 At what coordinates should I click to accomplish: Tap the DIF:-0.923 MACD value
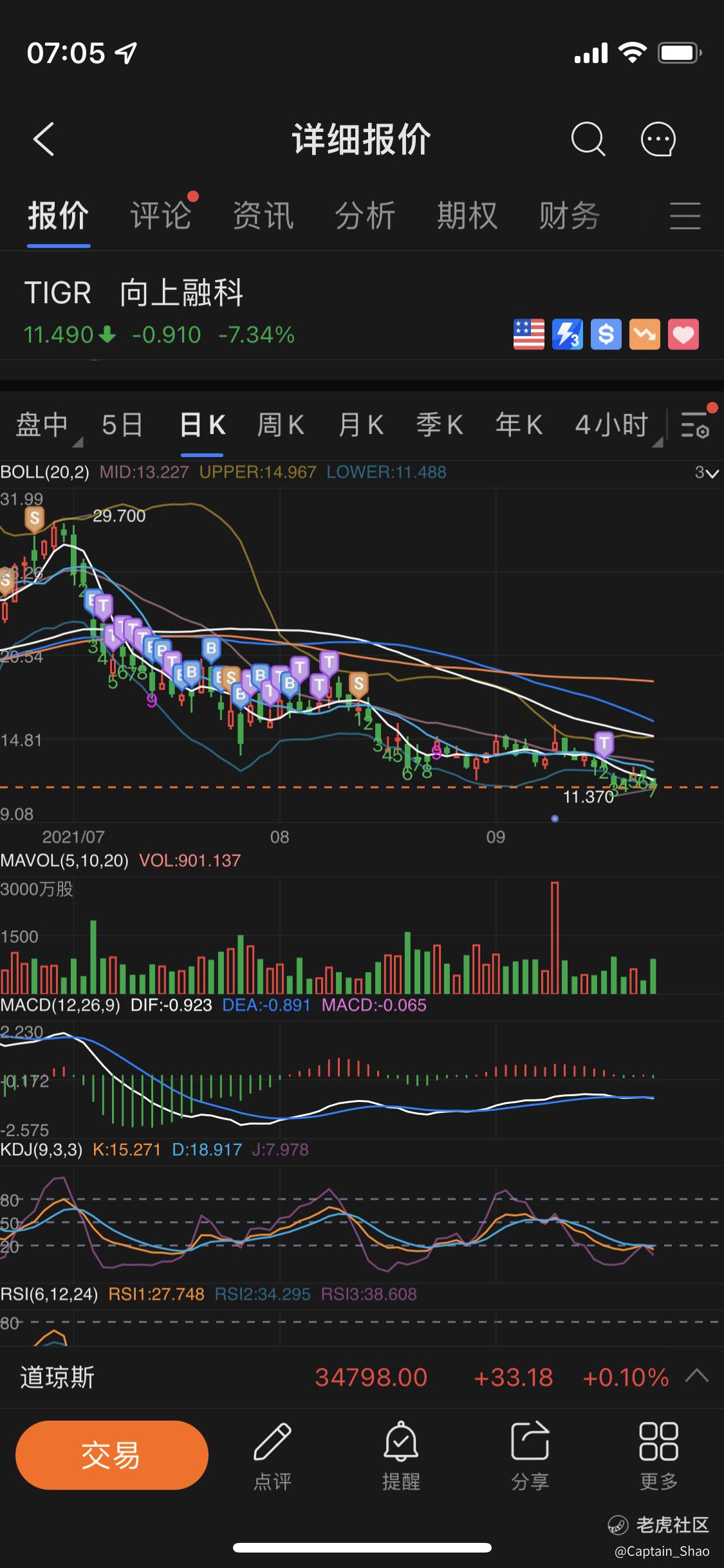click(171, 1005)
